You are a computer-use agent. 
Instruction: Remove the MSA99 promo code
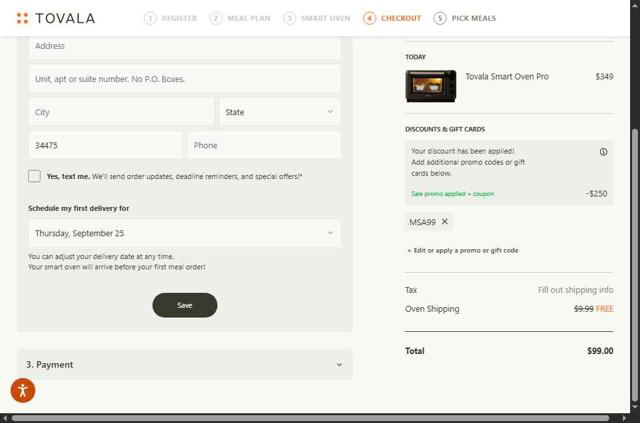point(445,221)
